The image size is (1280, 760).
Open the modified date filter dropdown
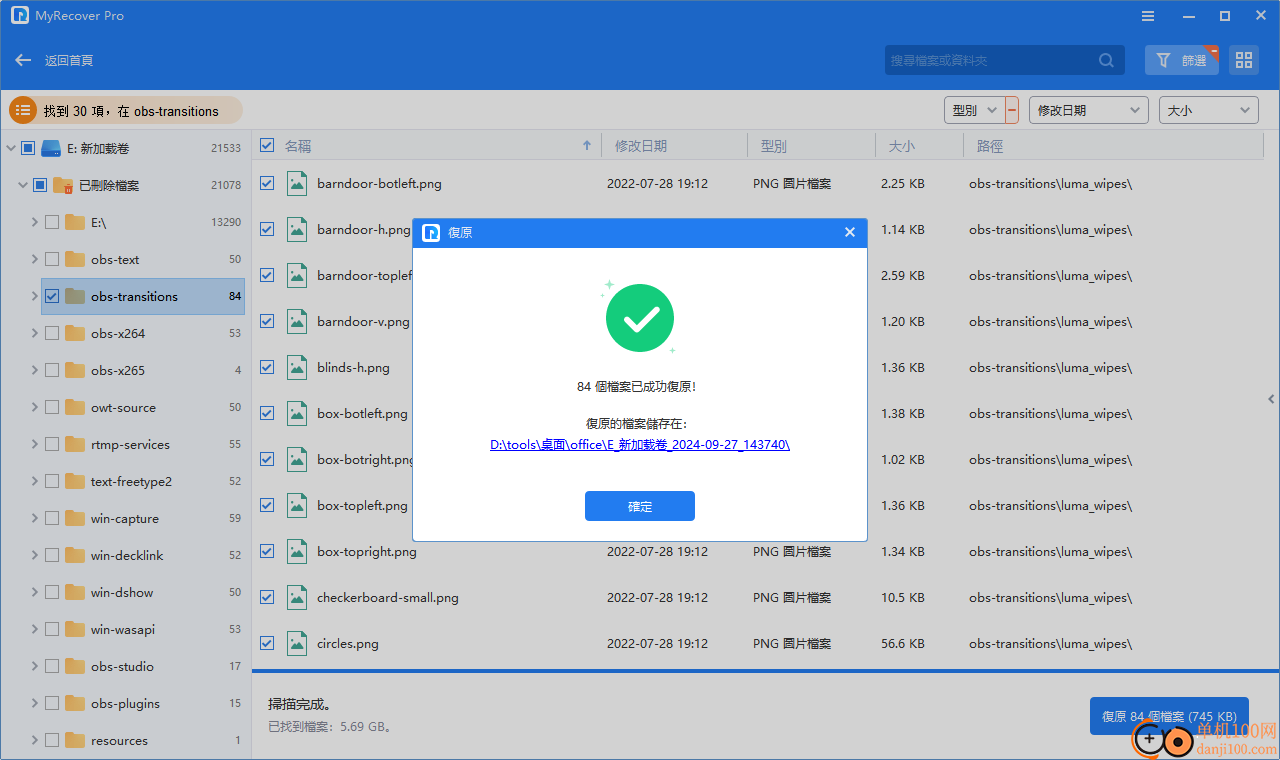(x=1089, y=110)
